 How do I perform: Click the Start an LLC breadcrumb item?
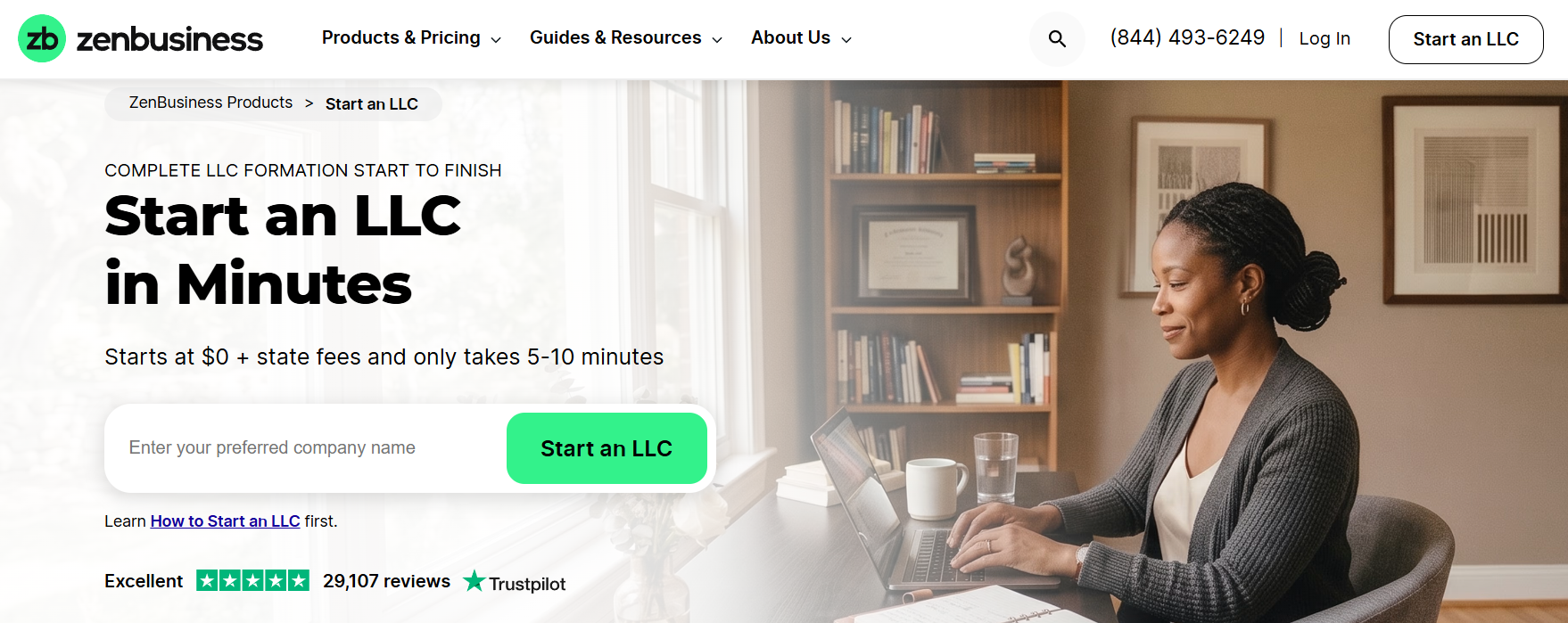372,104
